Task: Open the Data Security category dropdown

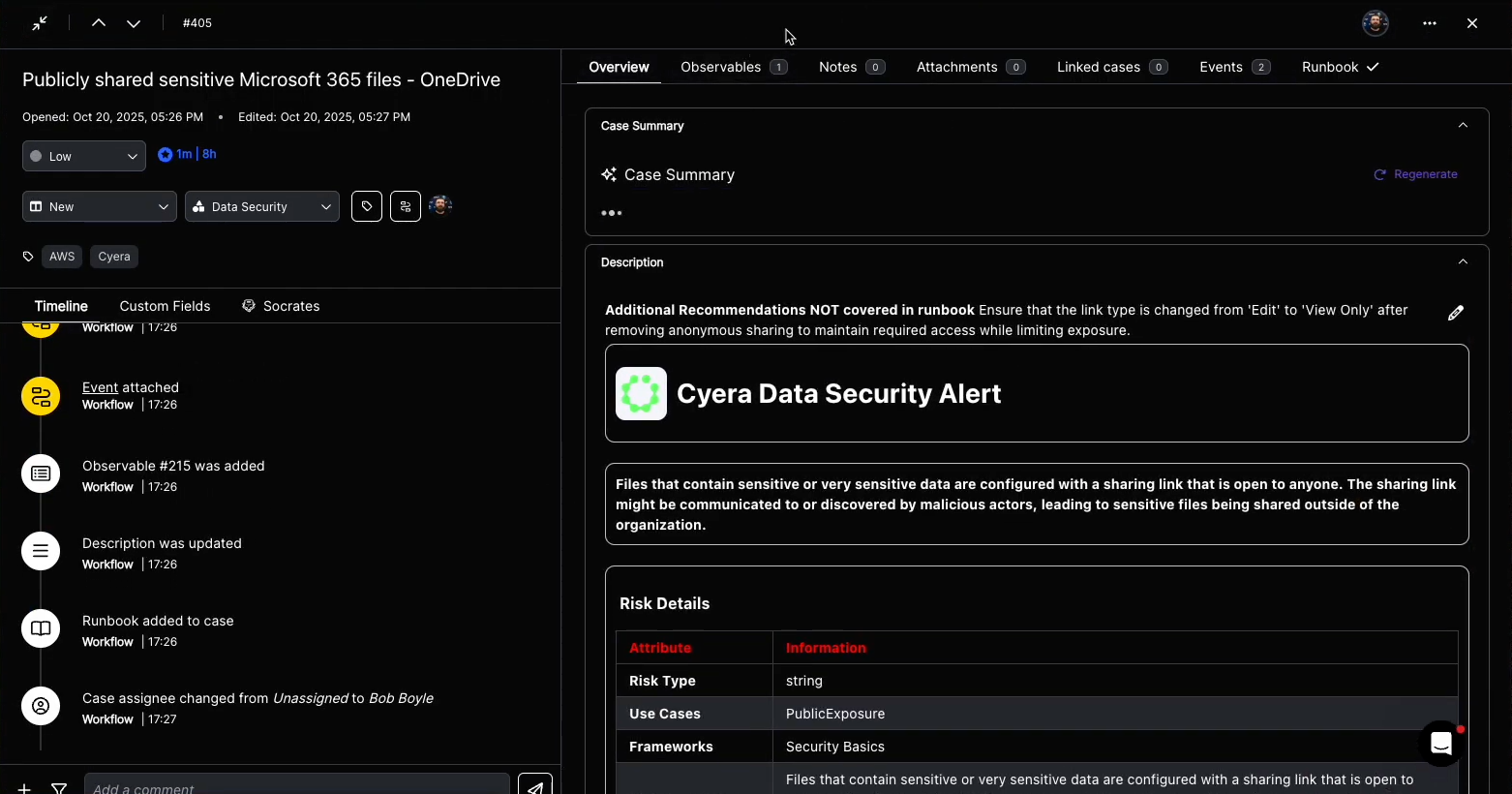Action: tap(262, 206)
